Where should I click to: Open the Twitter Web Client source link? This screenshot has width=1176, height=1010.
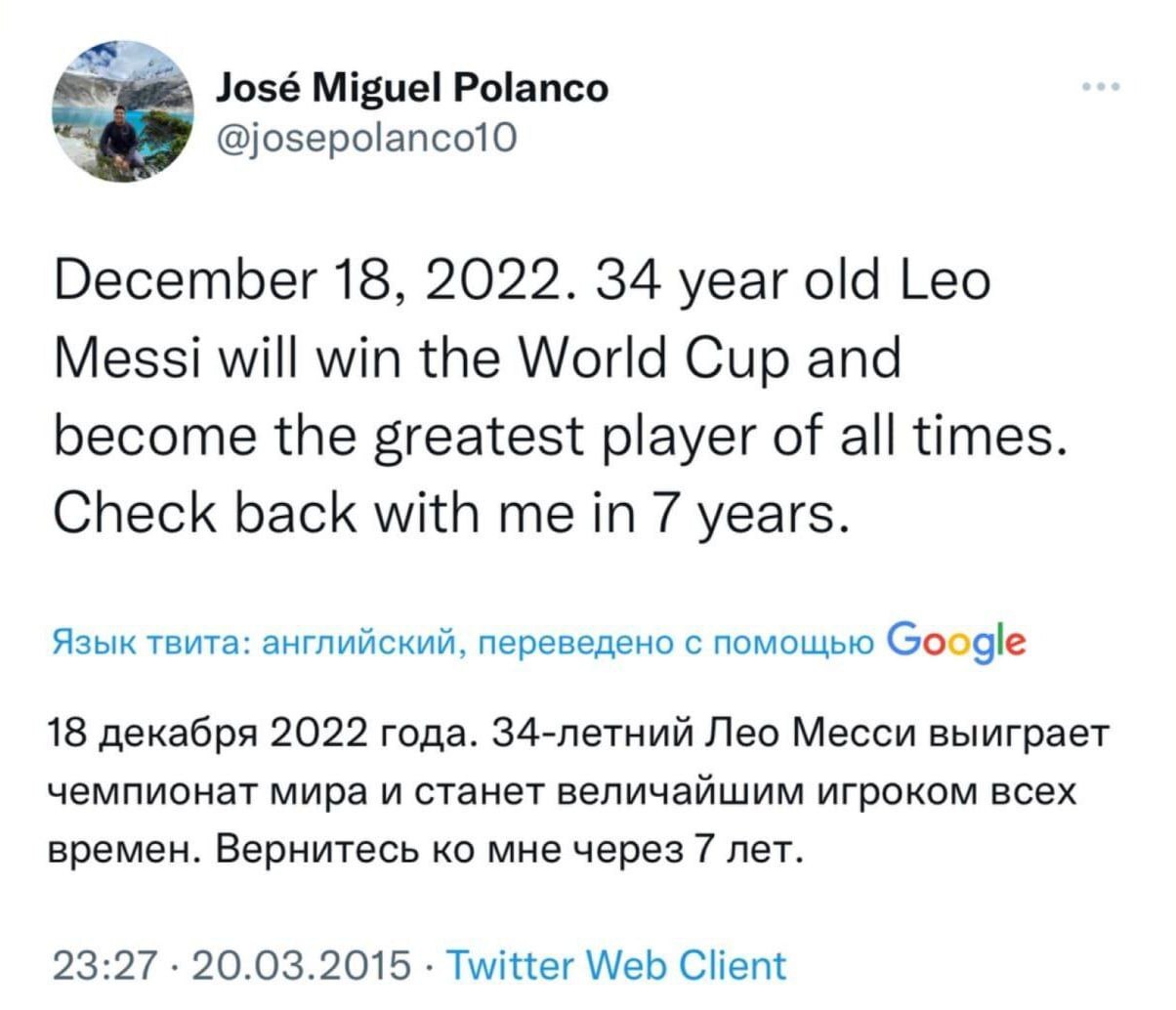click(615, 966)
